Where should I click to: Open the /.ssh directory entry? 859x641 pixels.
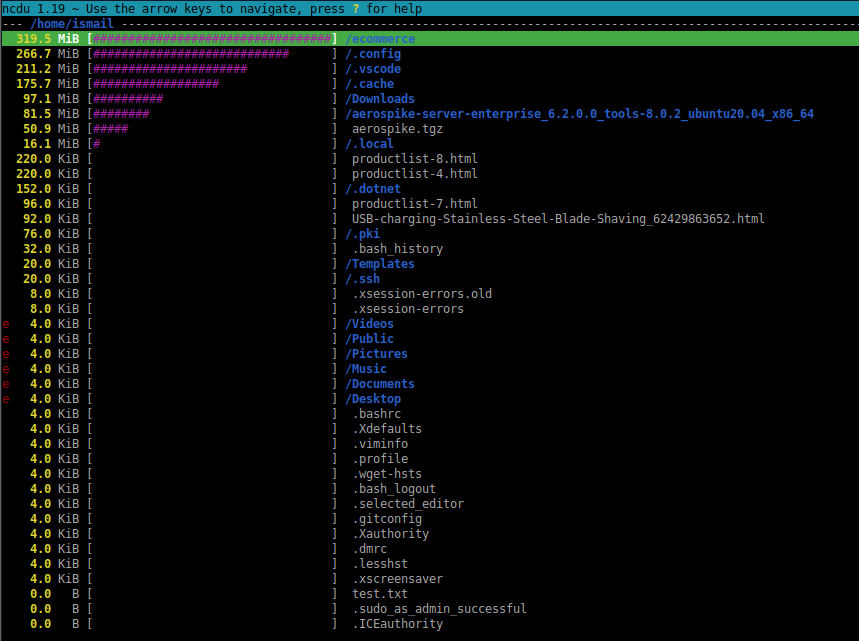[x=362, y=279]
